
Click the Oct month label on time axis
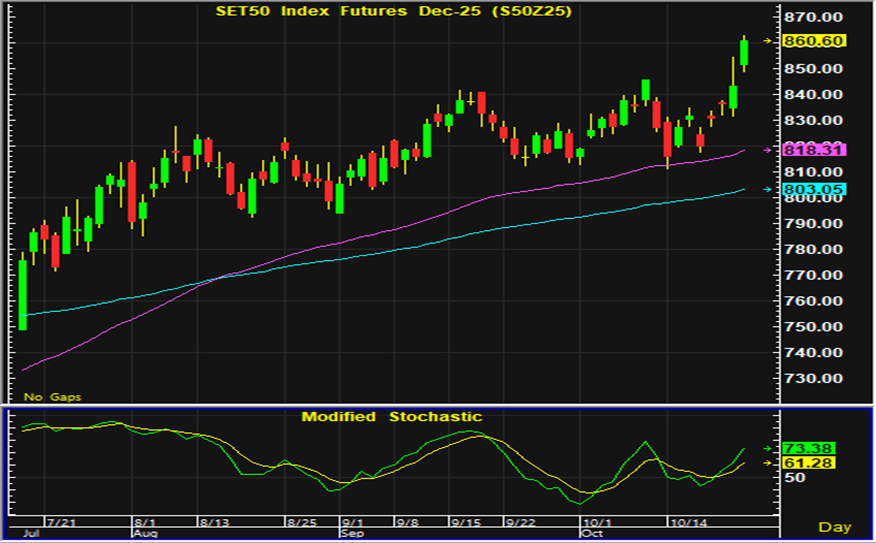pos(592,535)
